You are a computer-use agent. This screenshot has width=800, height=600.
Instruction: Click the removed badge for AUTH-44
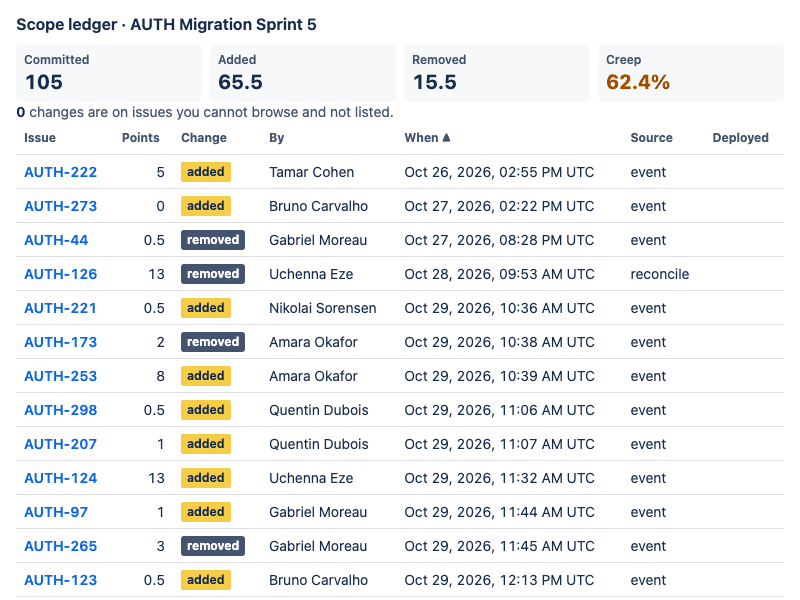point(213,240)
